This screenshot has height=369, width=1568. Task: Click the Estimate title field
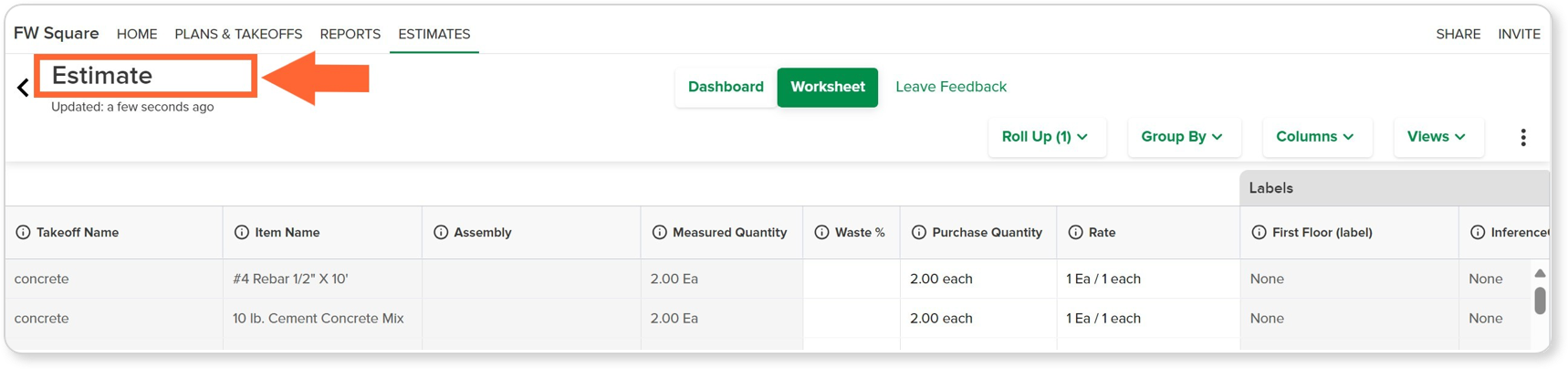(x=146, y=76)
